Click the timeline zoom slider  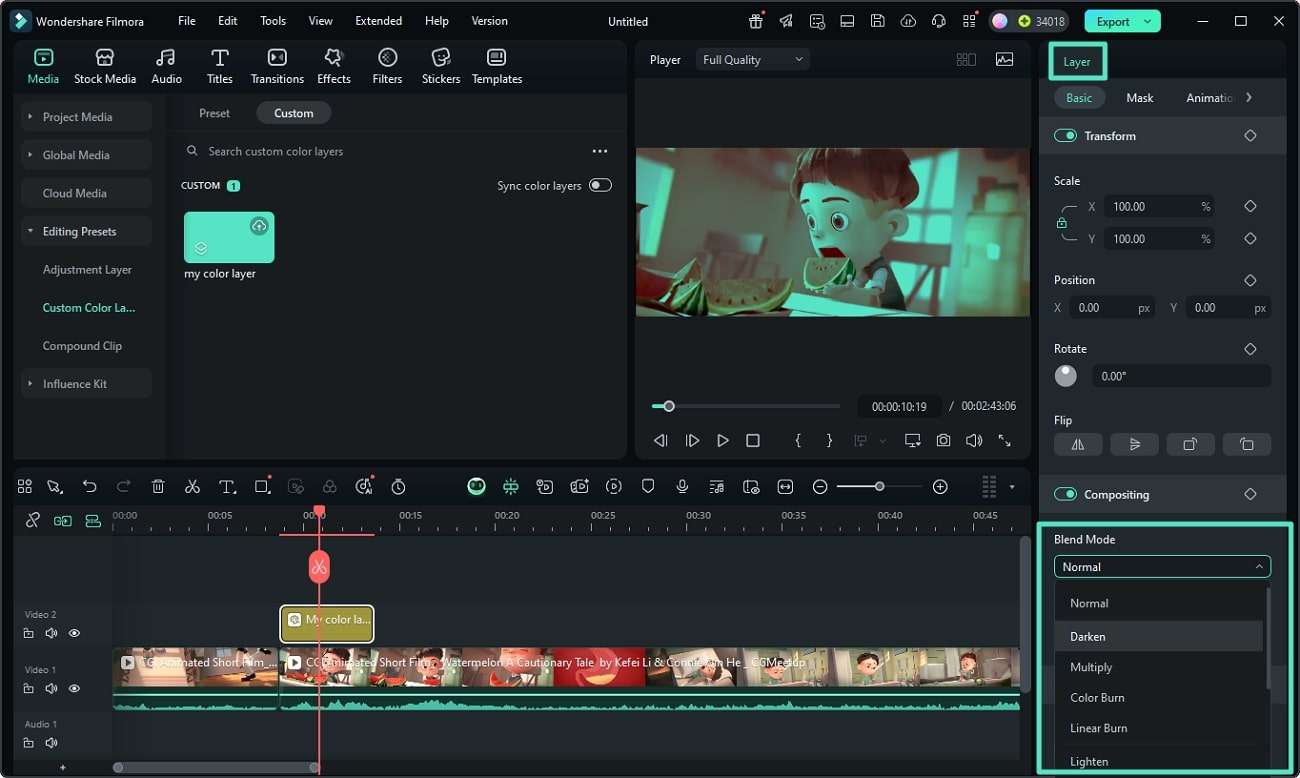879,487
